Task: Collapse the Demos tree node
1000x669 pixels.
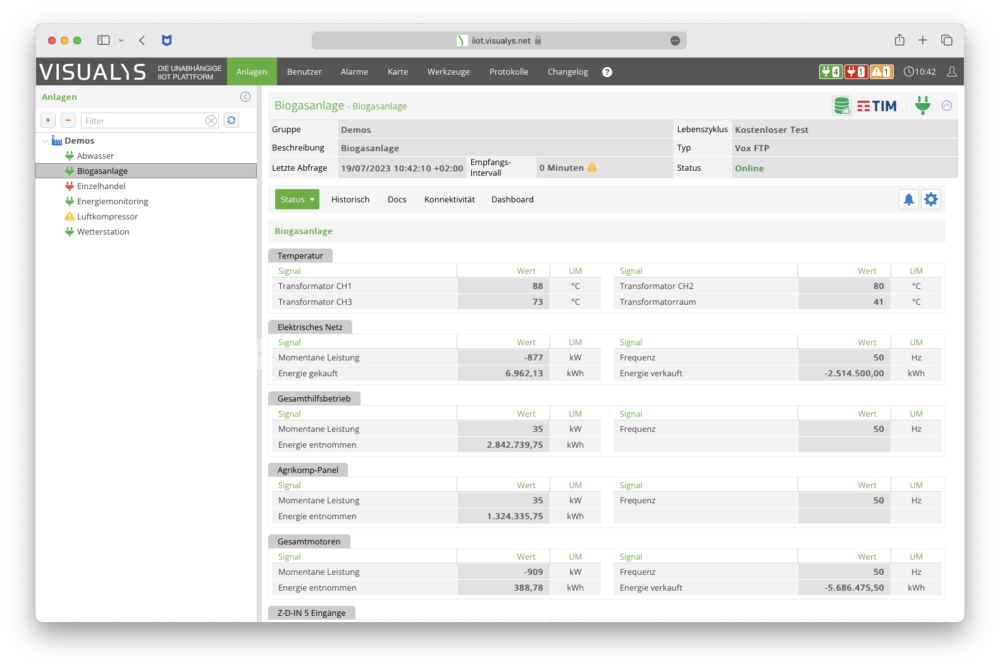Action: (x=44, y=140)
